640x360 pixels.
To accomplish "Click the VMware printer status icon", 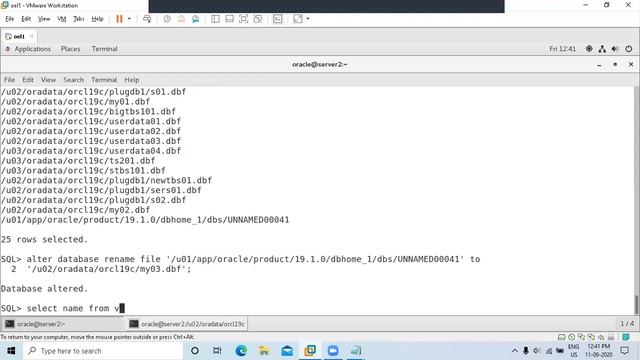I will click(x=611, y=337).
